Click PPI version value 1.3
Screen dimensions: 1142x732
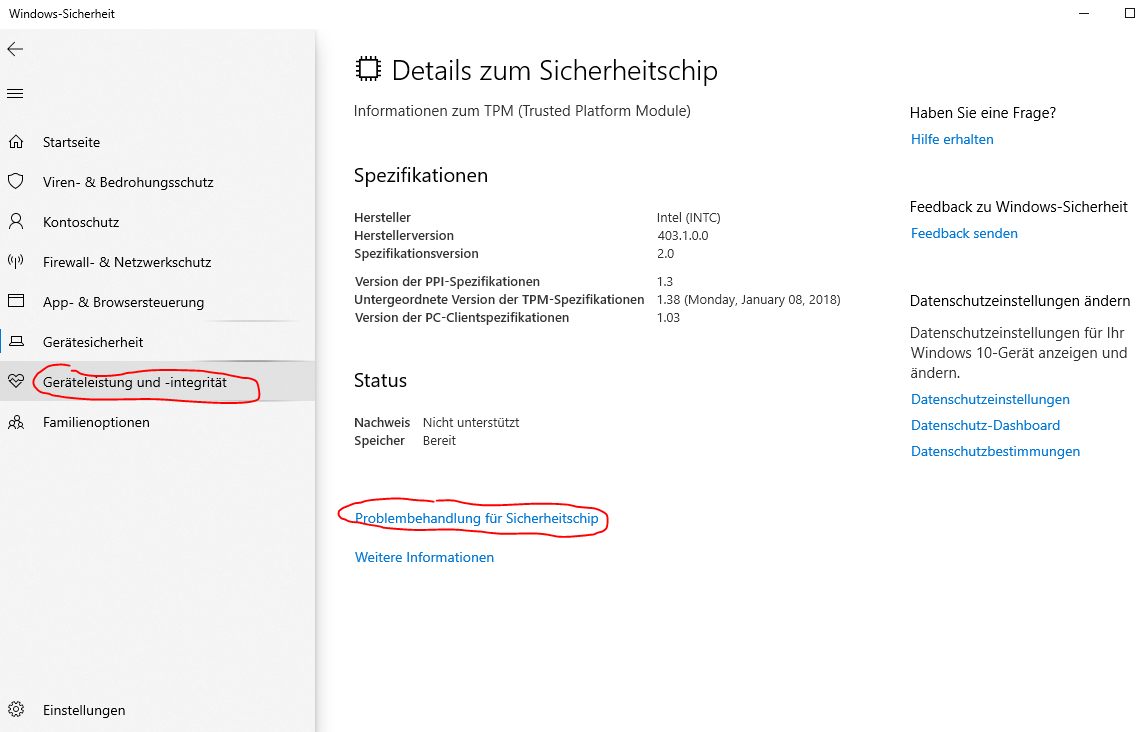tap(664, 281)
